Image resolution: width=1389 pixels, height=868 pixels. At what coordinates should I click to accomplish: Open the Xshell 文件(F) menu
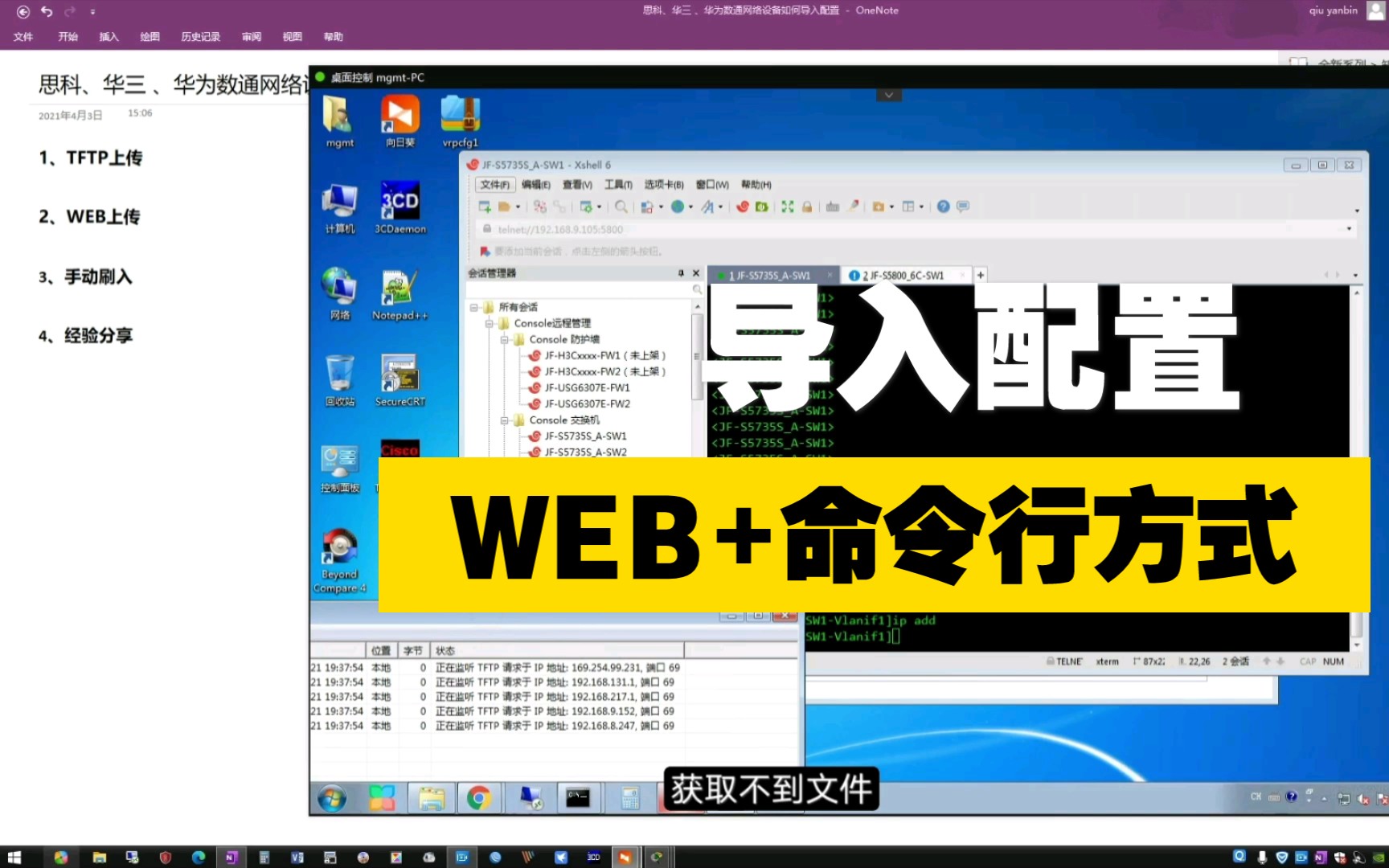[x=495, y=185]
